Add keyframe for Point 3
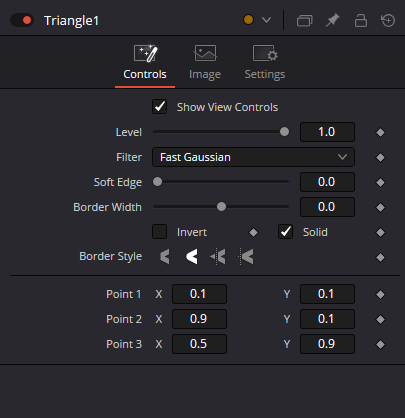Screen dimensions: 405x418 380,344
